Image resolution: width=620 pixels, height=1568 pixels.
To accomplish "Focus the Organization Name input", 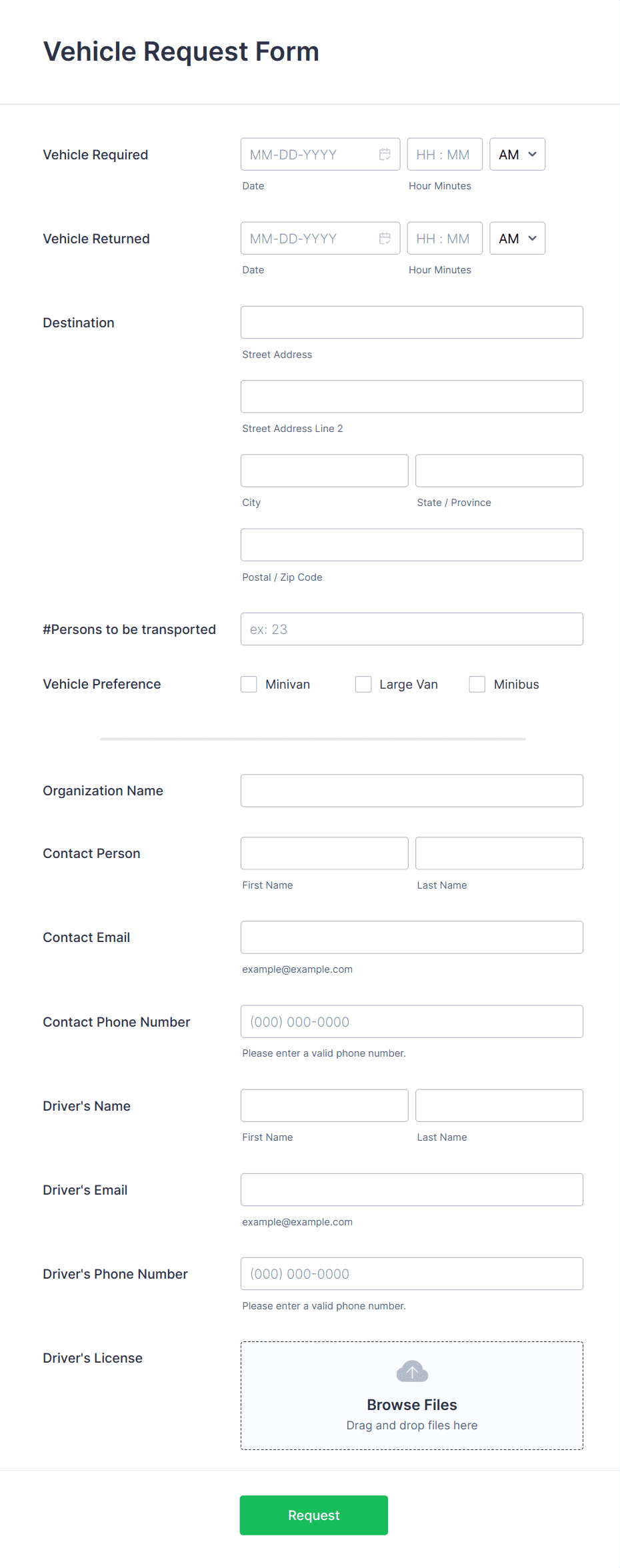I will 411,790.
